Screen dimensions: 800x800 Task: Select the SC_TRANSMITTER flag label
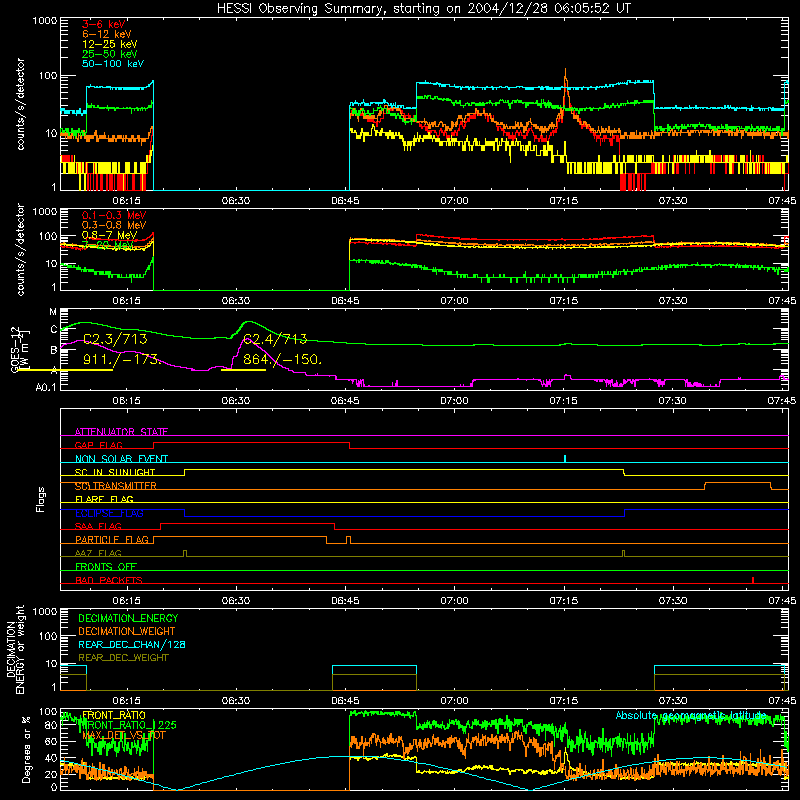[115, 486]
